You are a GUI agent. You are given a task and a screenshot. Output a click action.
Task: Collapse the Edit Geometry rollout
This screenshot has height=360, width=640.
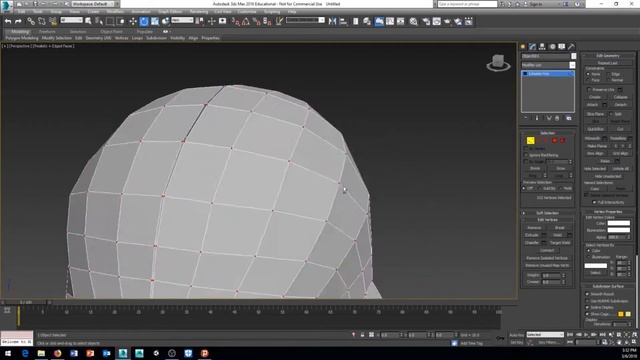[x=608, y=56]
